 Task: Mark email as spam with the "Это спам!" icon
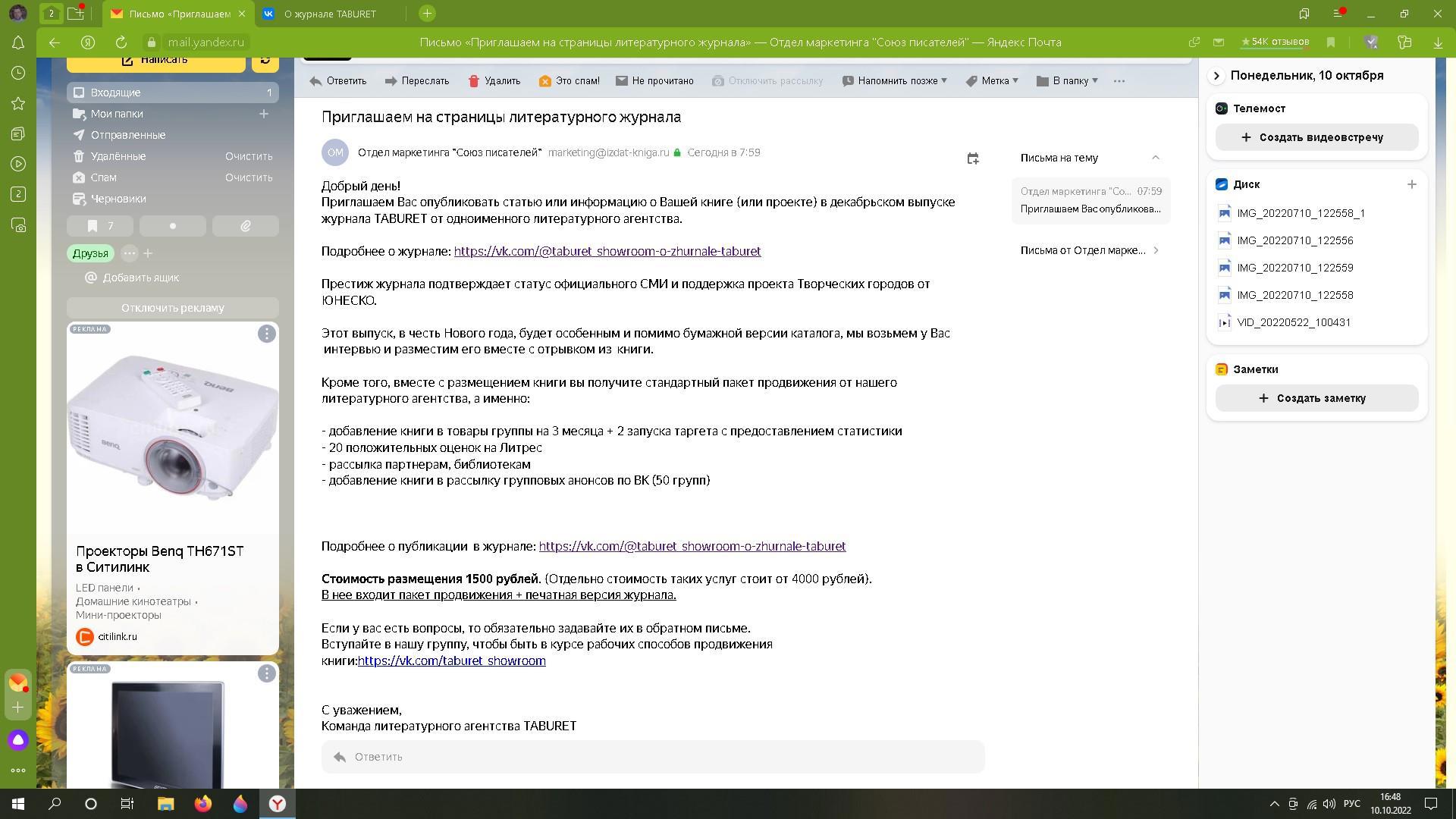click(544, 81)
